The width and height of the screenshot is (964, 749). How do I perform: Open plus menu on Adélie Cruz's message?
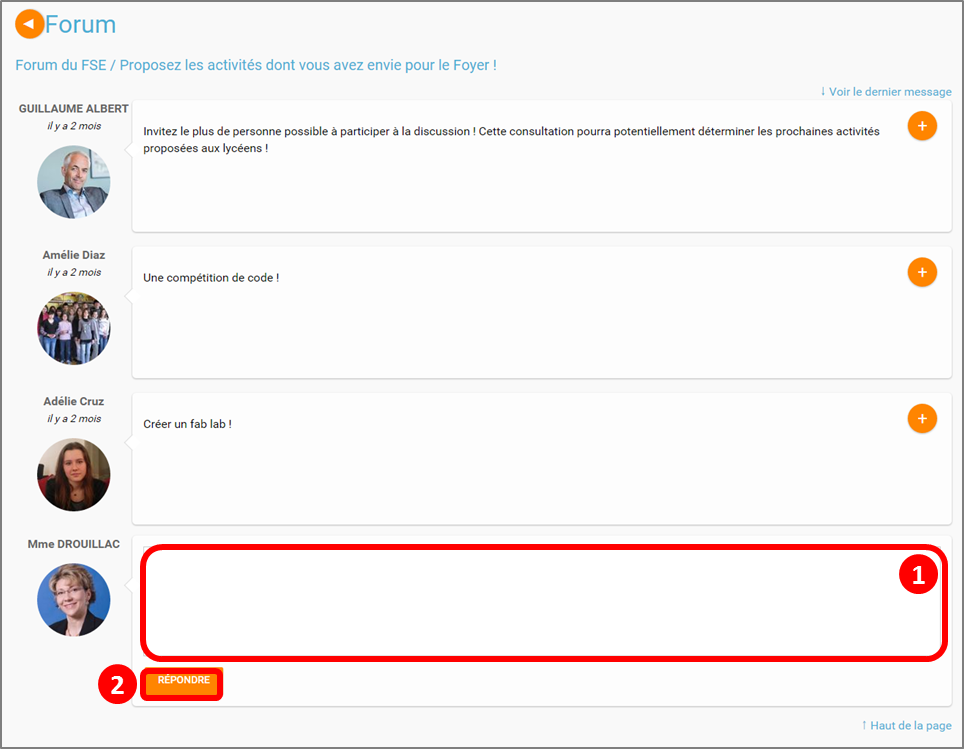click(x=921, y=419)
